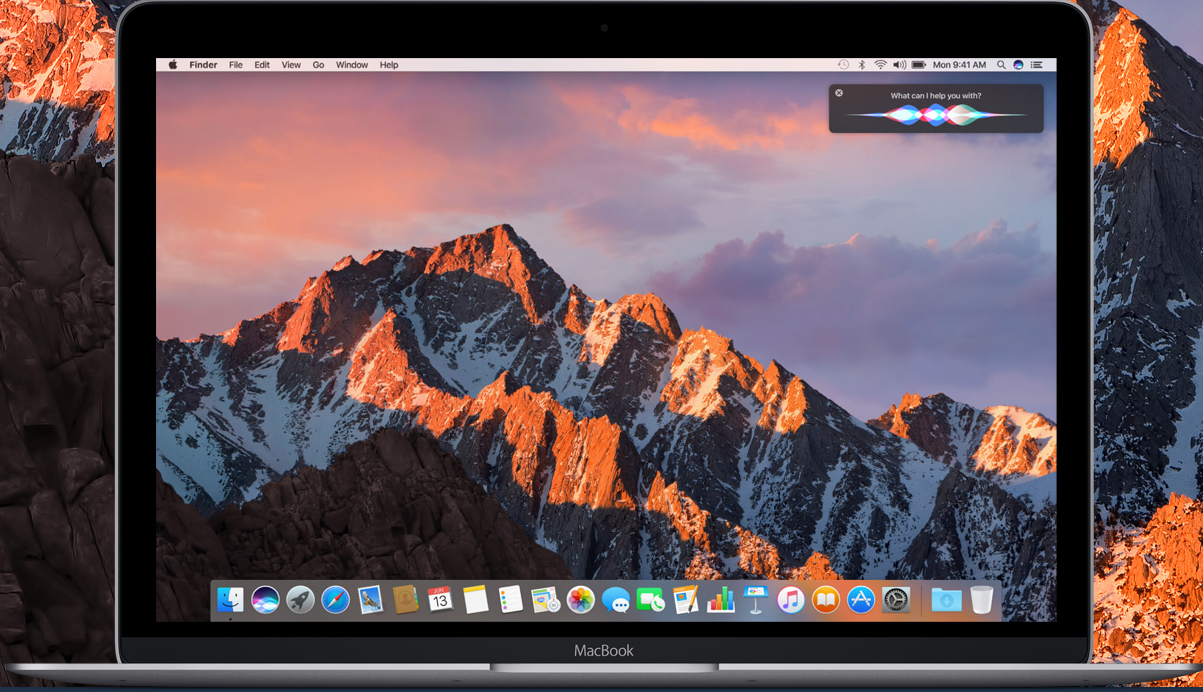Viewport: 1203px width, 692px height.
Task: Open Numbers bar chart icon in Dock
Action: [x=721, y=599]
